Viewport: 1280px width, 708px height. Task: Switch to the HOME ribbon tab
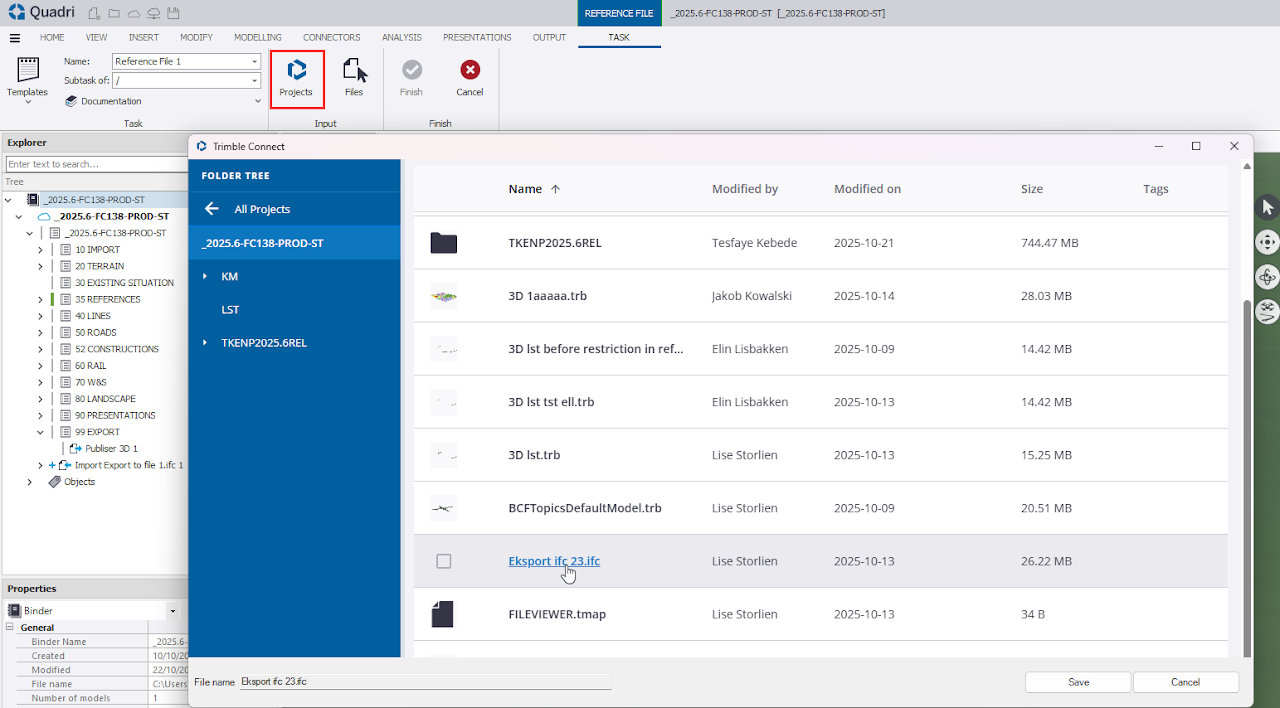click(x=52, y=38)
